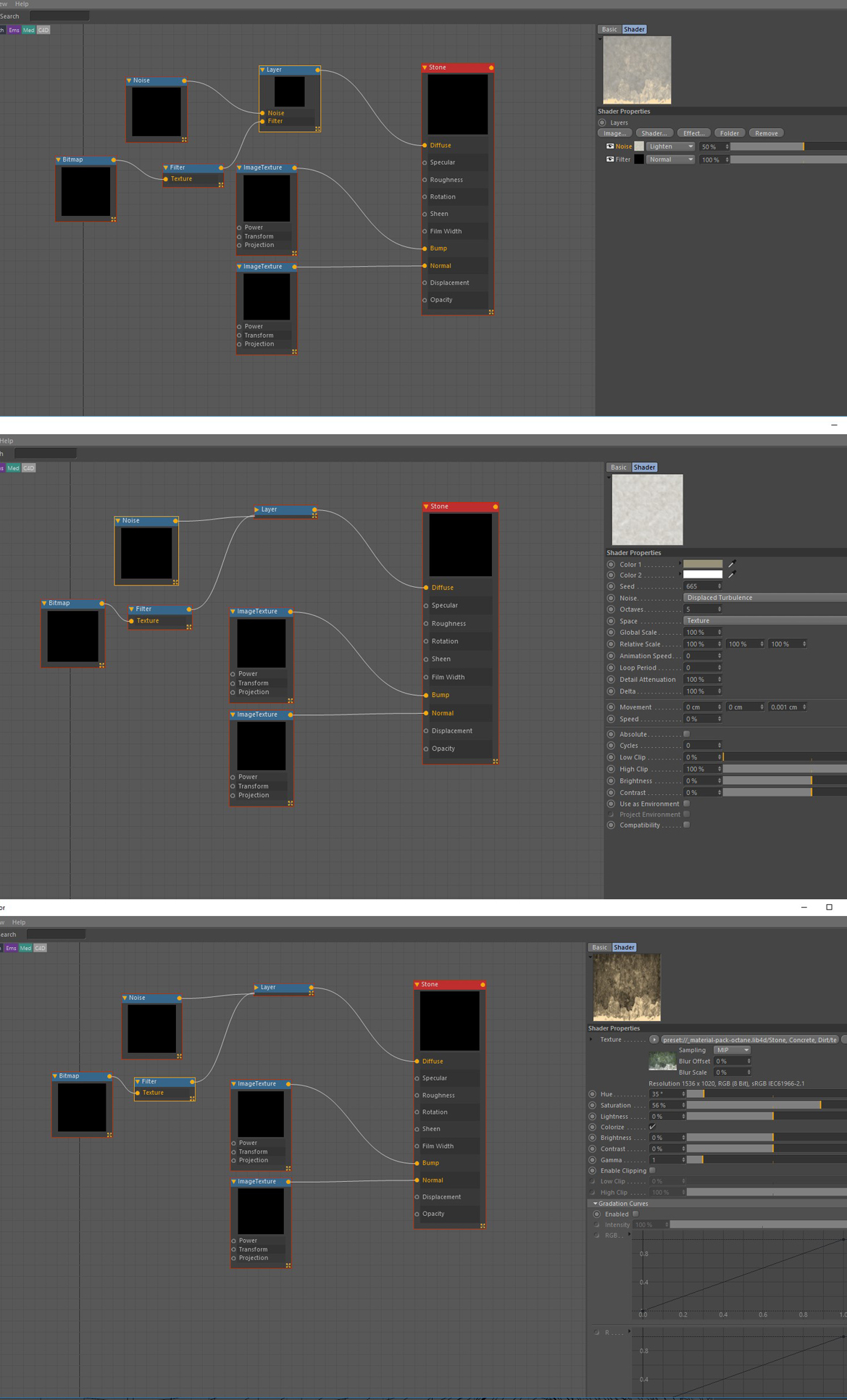The image size is (847, 1400).
Task: Toggle the Compatibility checkbox
Action: point(686,825)
